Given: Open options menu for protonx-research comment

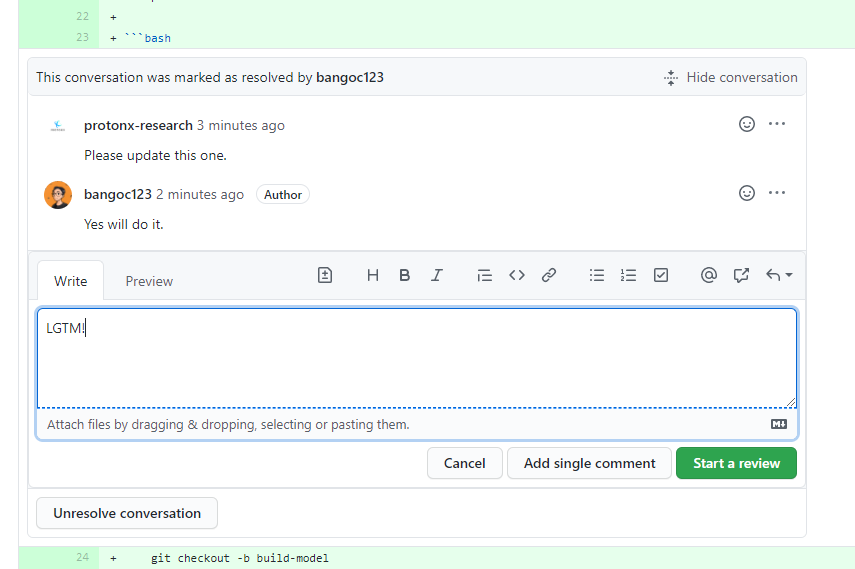Looking at the screenshot, I should click(x=776, y=124).
